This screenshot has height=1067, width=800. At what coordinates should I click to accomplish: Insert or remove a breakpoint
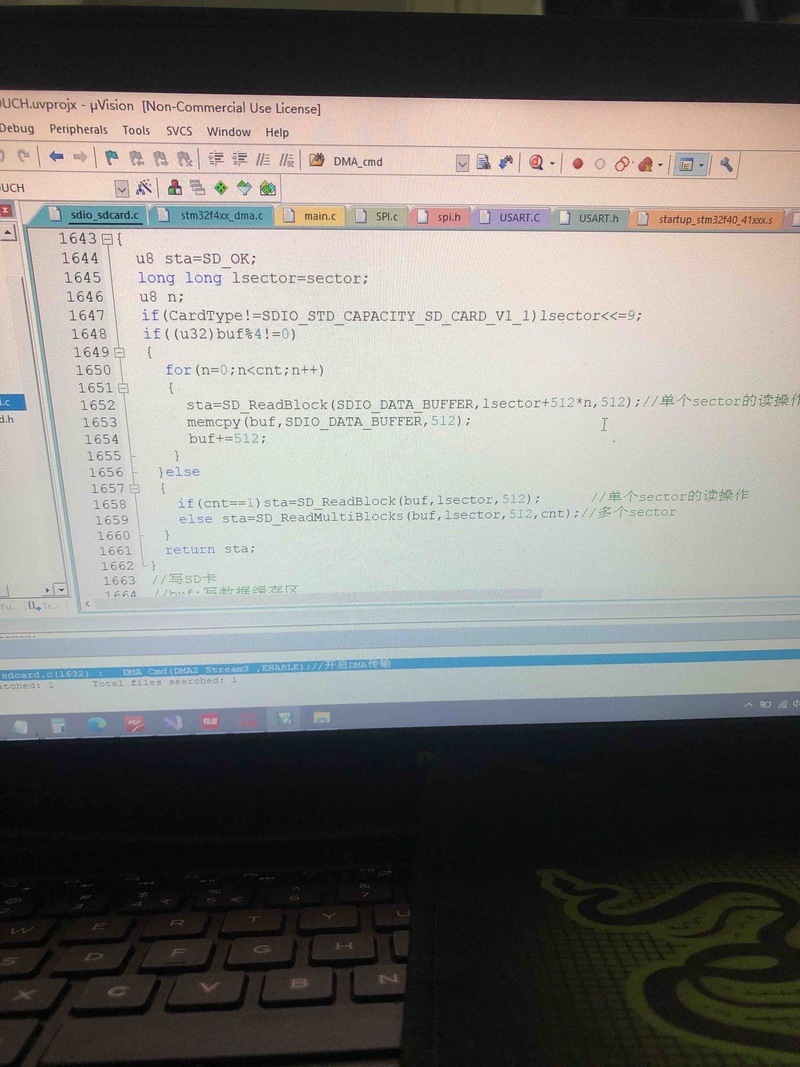[x=578, y=164]
